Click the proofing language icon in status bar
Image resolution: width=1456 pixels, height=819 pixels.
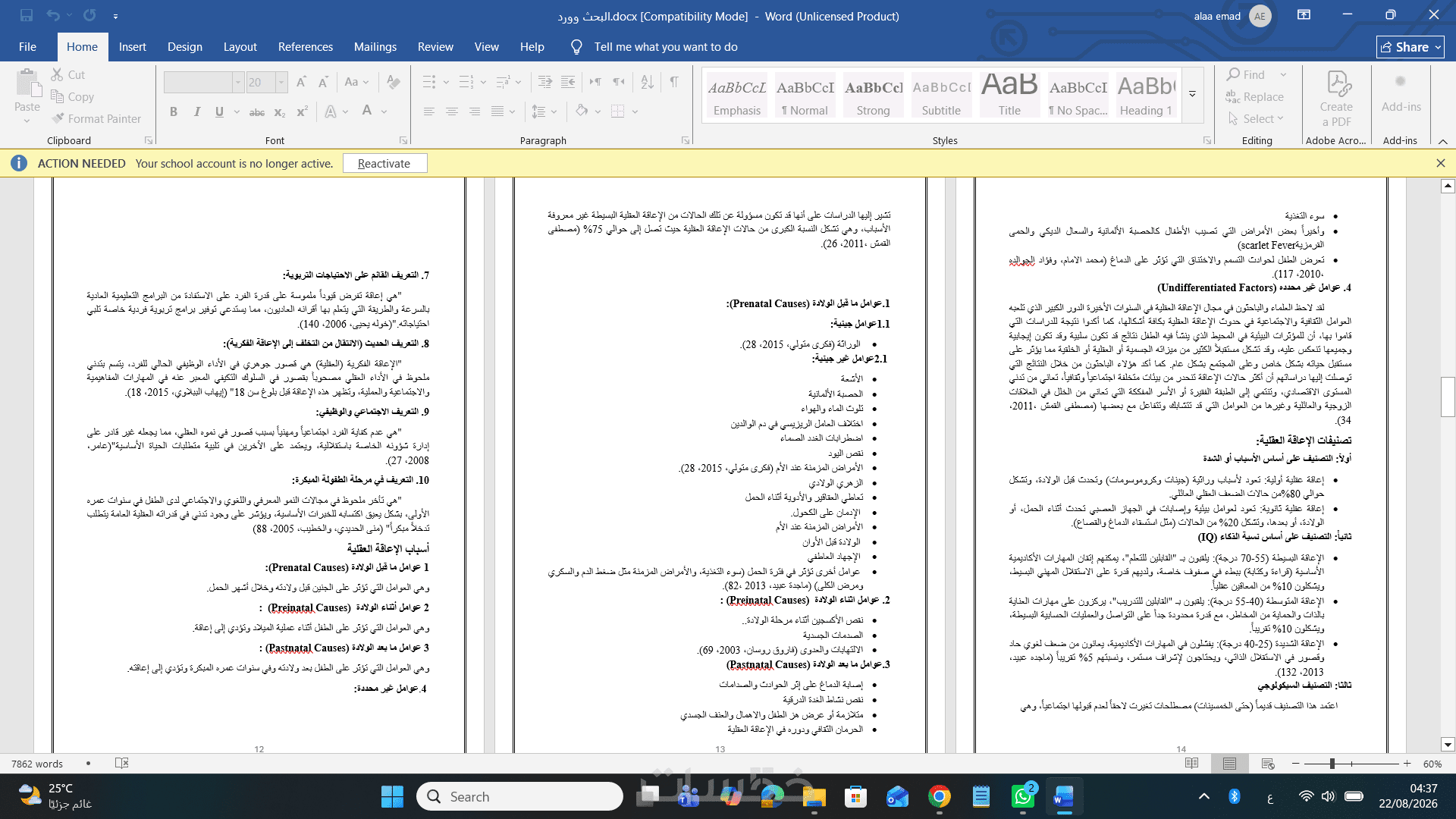pos(121,763)
